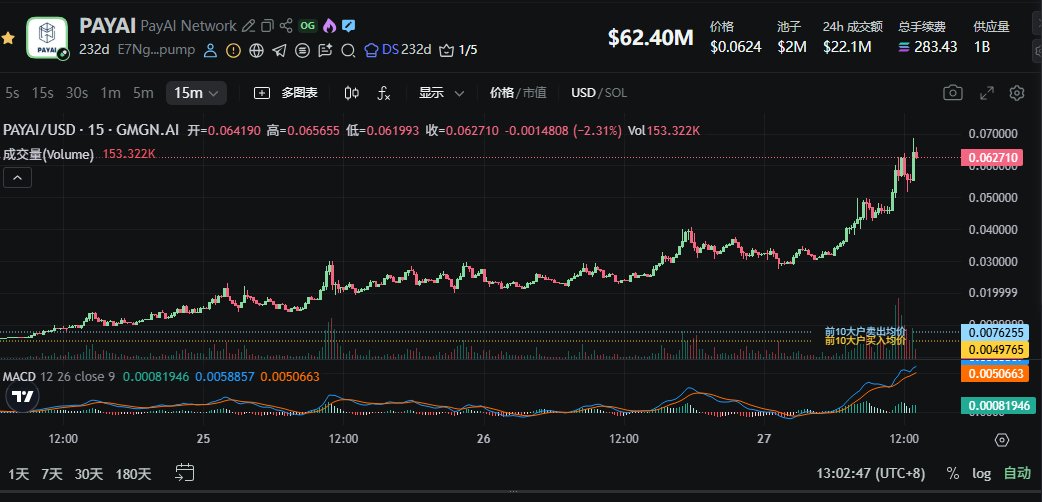Open the go-to-date calendar icon
Screen dimensions: 1042x502
[184, 472]
